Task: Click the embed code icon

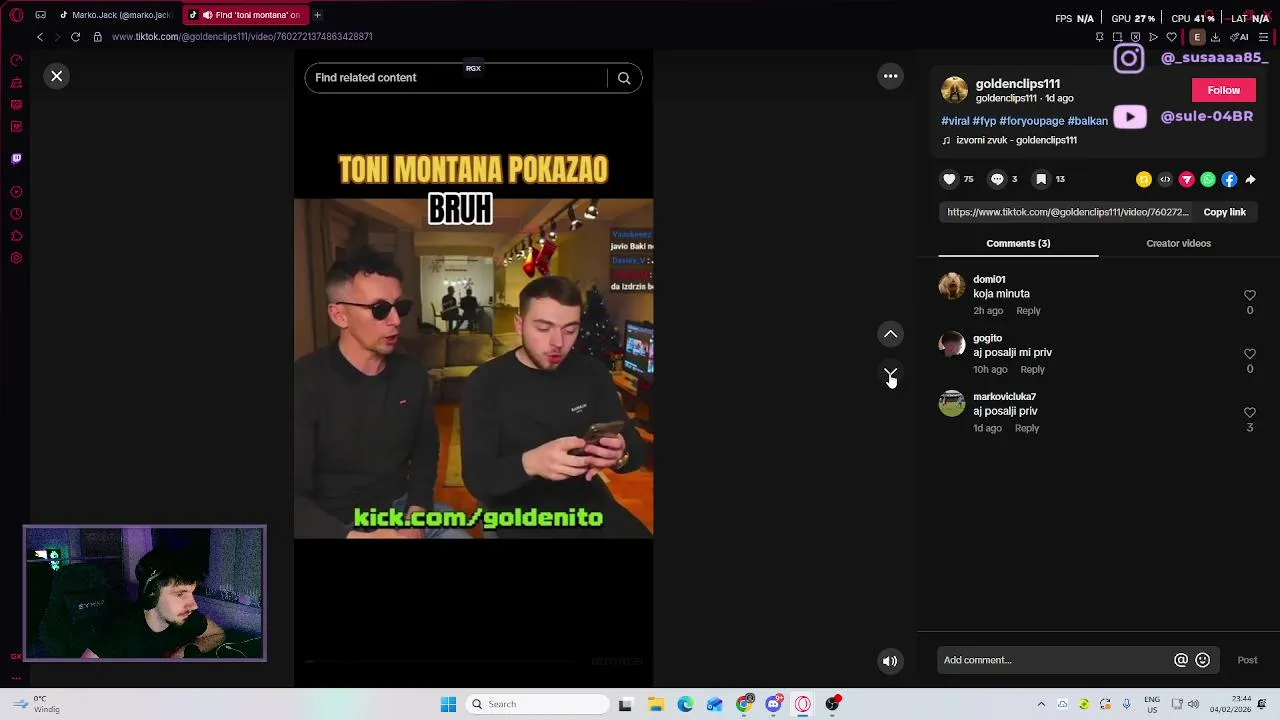Action: [1165, 180]
